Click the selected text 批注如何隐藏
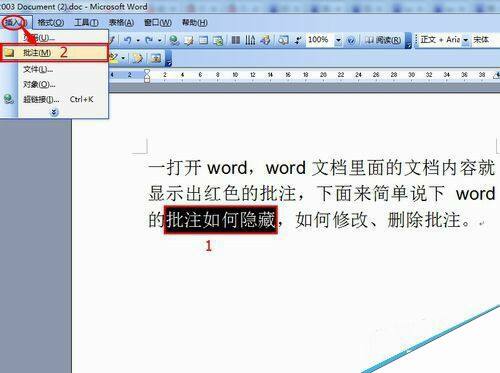This screenshot has height=373, width=500. (x=221, y=220)
